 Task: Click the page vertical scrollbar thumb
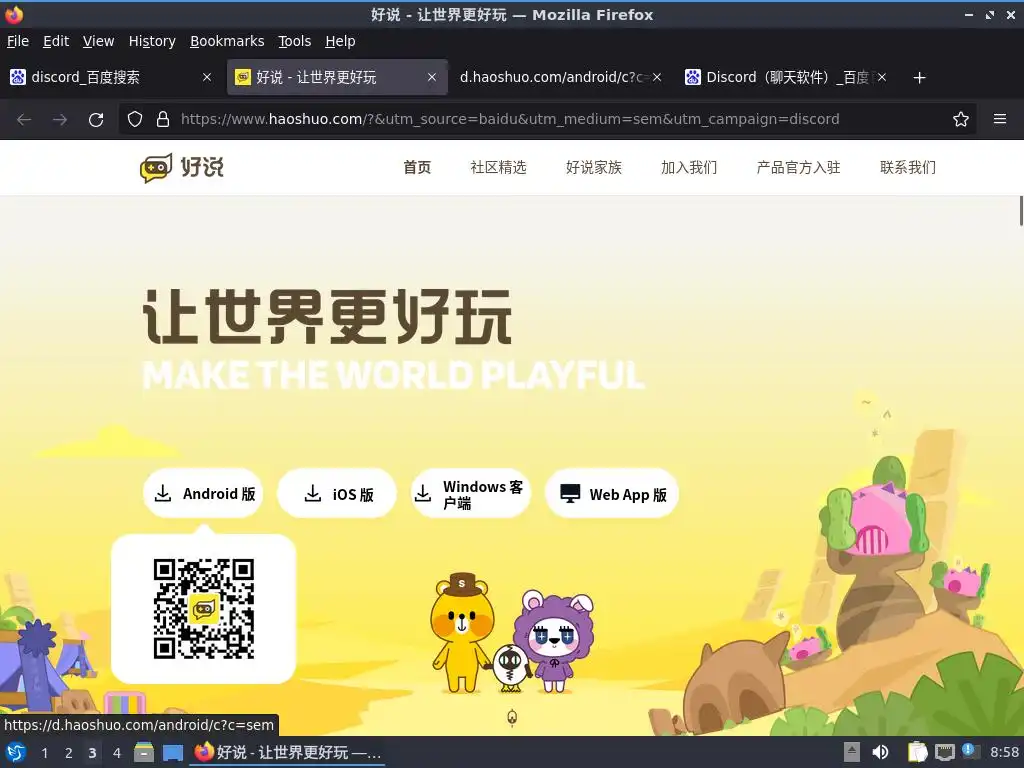[1021, 211]
